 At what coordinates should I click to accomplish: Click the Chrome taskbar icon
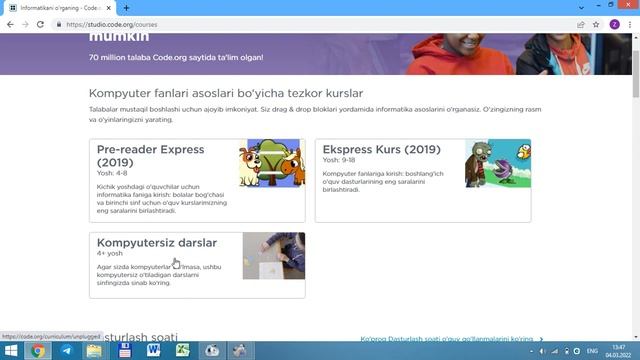pos(38,351)
